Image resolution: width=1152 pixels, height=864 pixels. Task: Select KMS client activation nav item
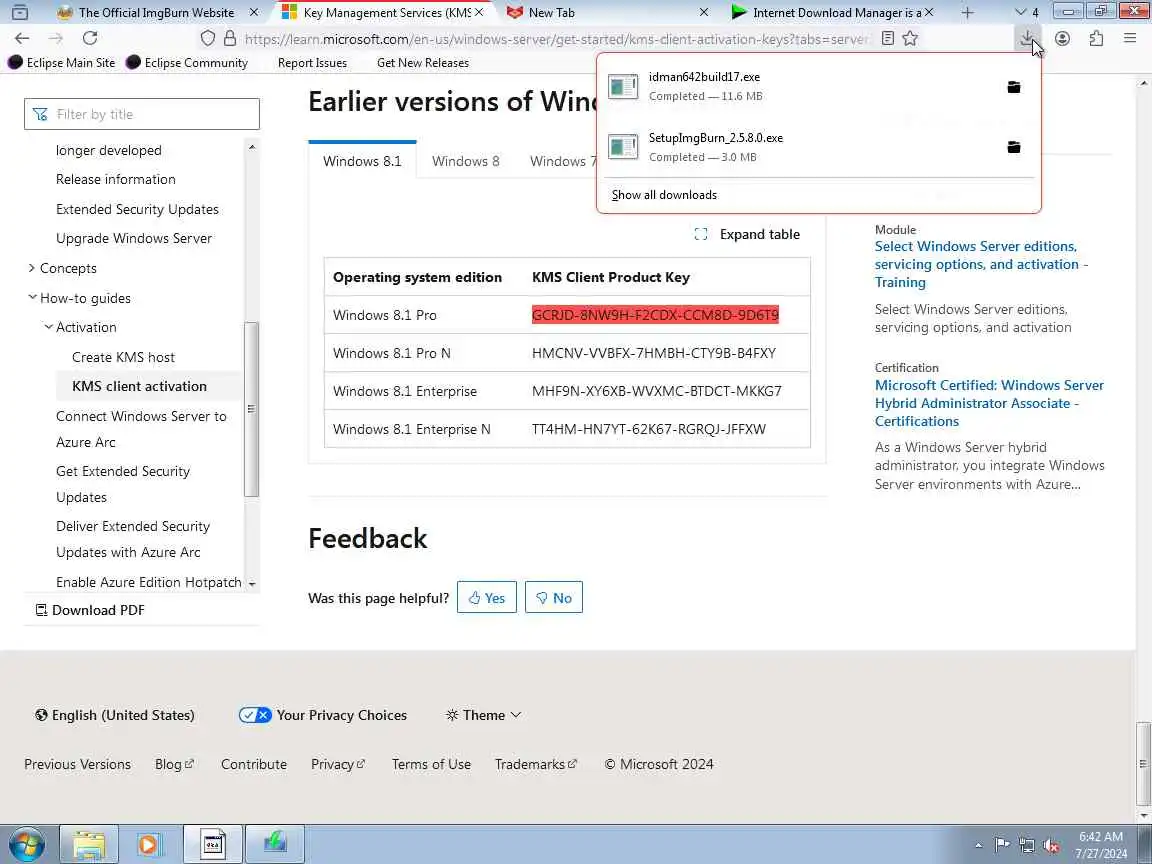(x=140, y=386)
